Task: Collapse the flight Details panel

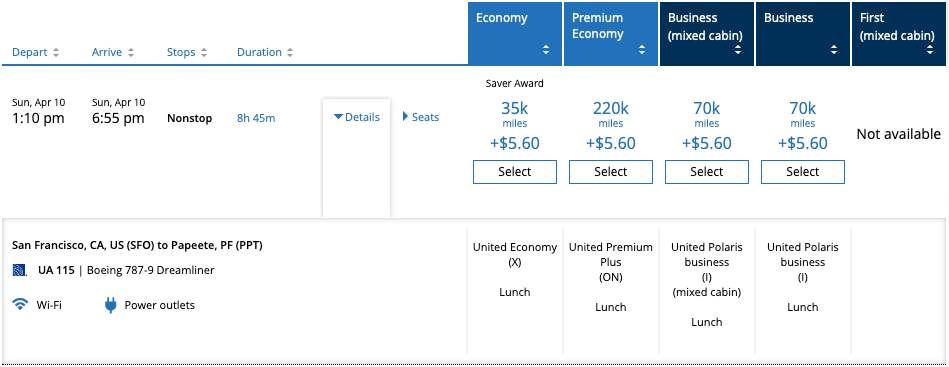Action: click(x=357, y=117)
